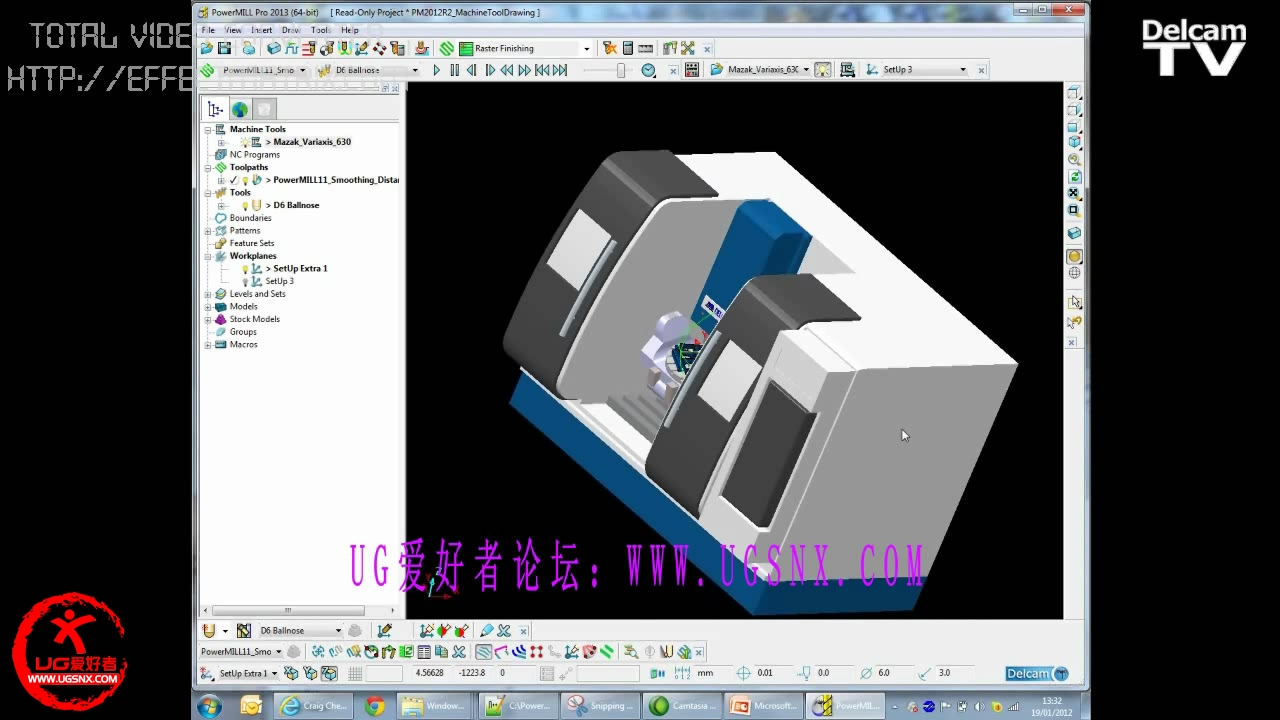The height and width of the screenshot is (720, 1280).
Task: Toggle lightbulb for PowerMILL11_Smoothing toolpath
Action: click(245, 180)
